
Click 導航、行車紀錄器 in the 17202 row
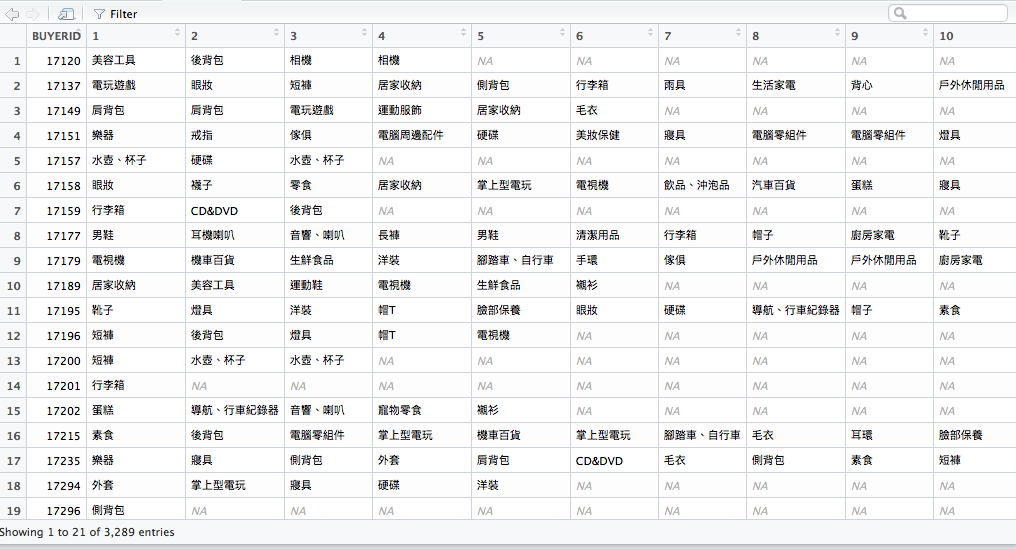(x=235, y=410)
